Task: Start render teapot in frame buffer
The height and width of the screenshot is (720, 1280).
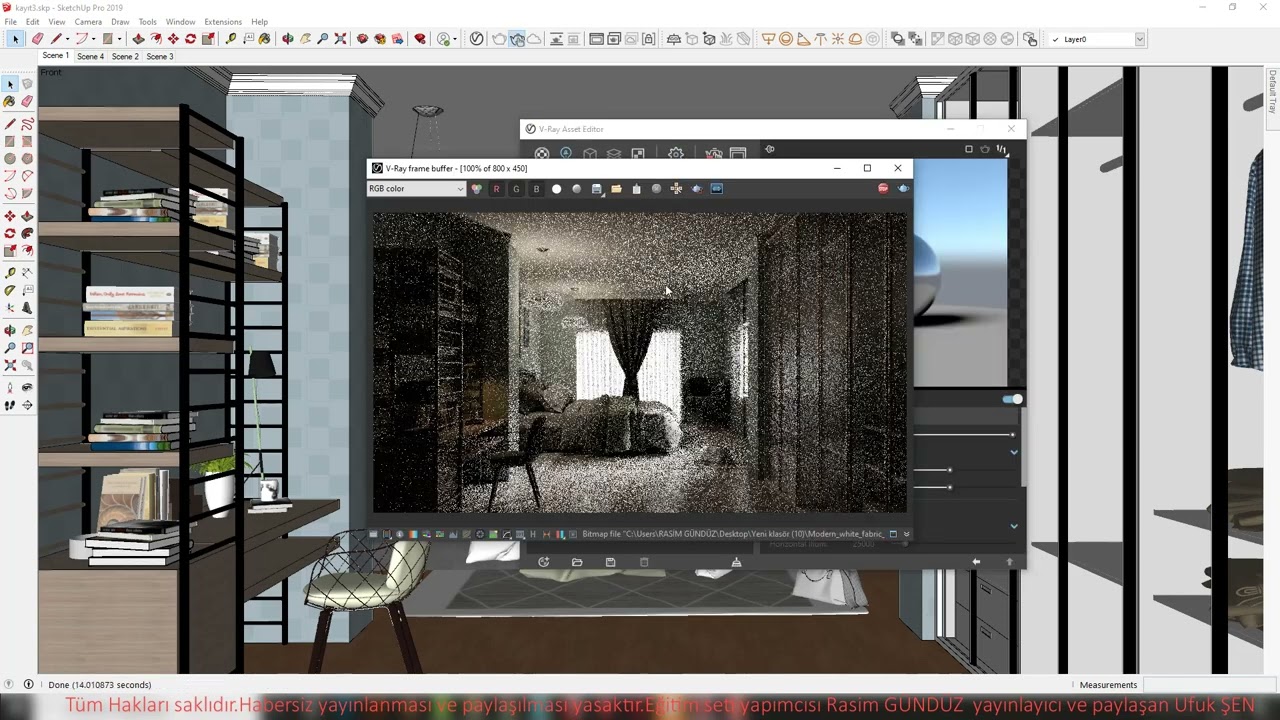Action: tap(903, 188)
